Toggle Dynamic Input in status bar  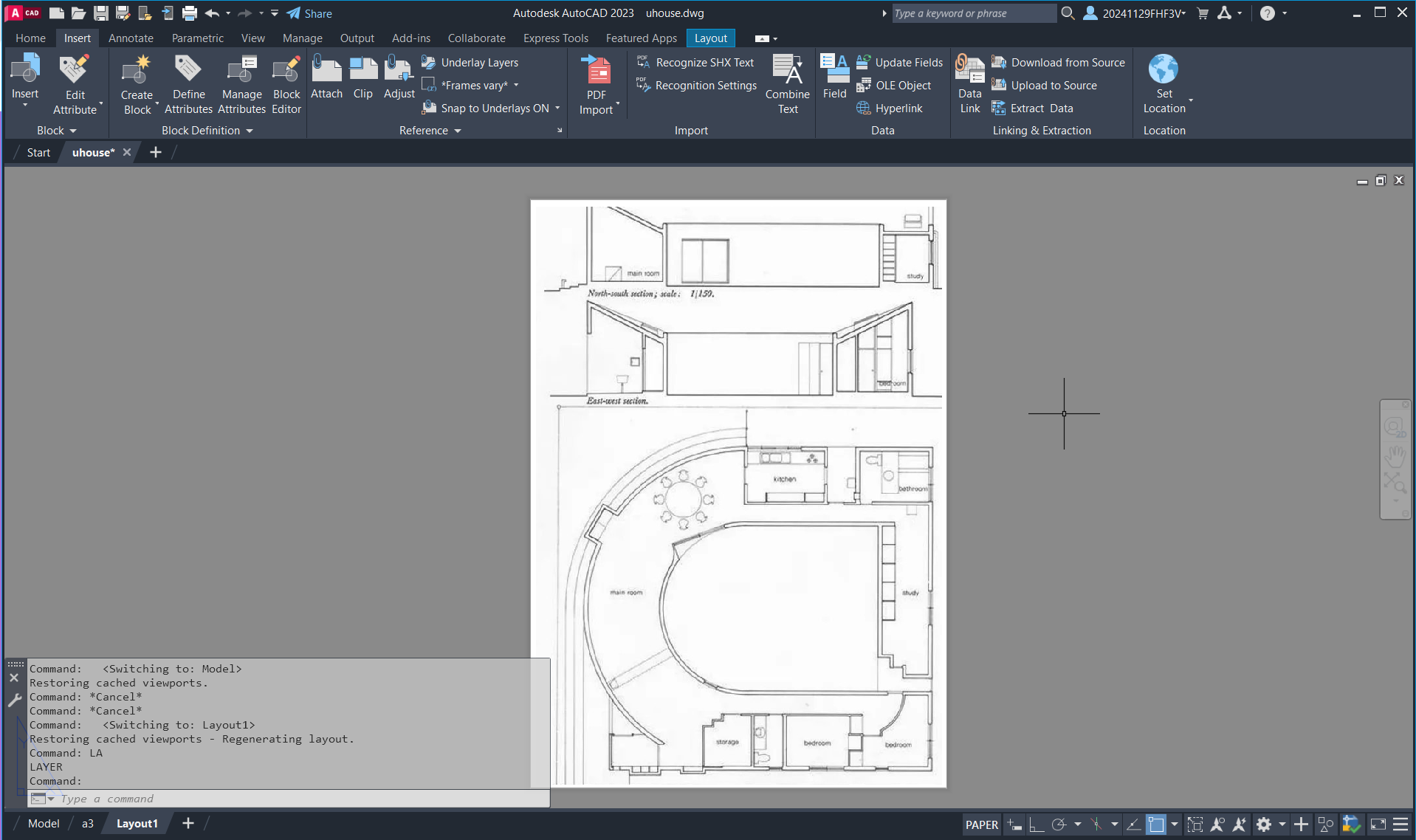(x=1015, y=824)
